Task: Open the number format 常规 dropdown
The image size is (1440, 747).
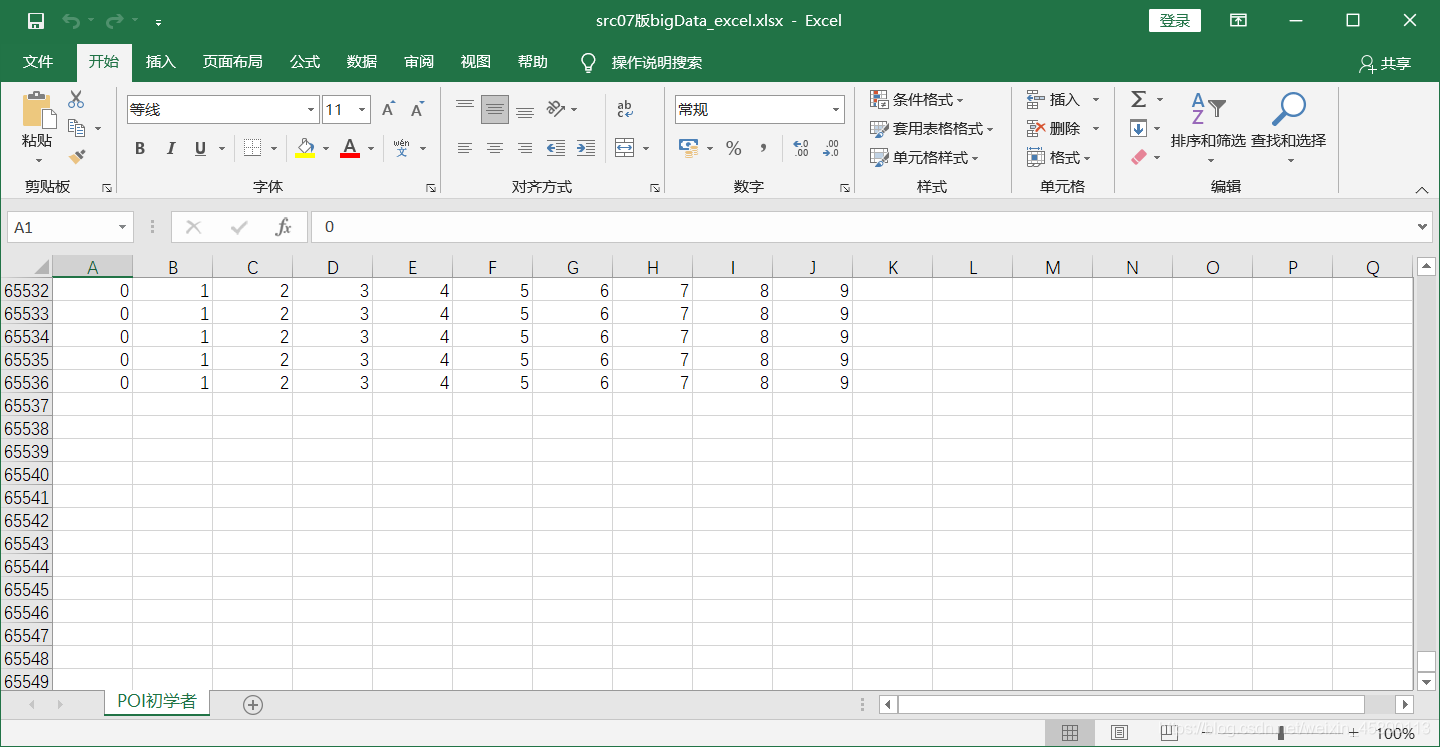Action: point(836,110)
